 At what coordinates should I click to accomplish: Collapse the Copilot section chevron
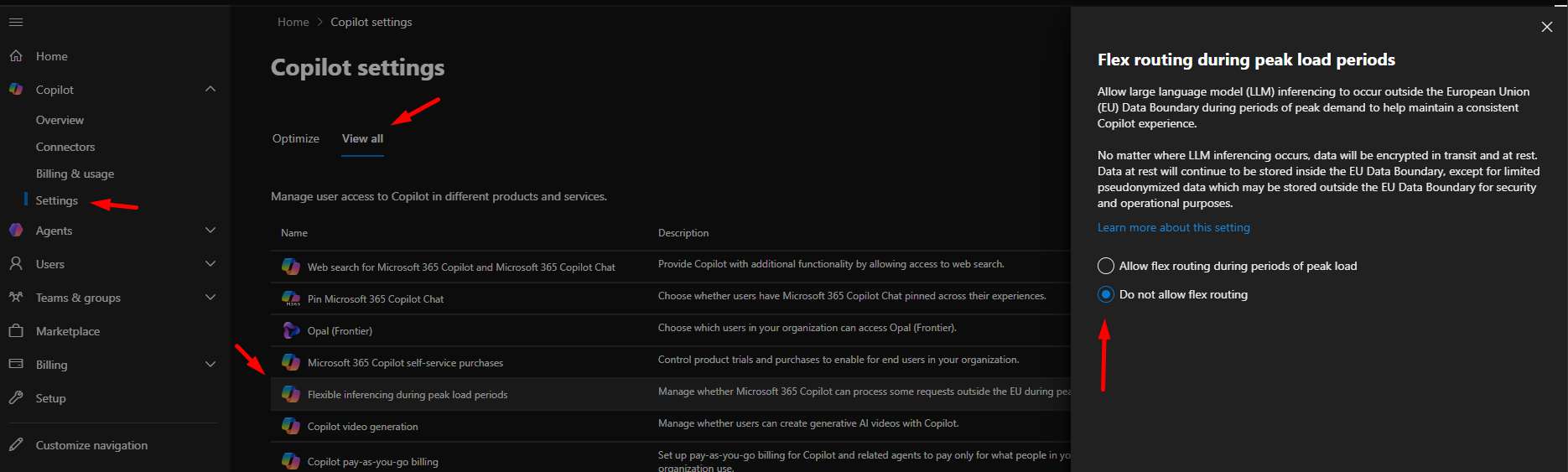pos(210,89)
